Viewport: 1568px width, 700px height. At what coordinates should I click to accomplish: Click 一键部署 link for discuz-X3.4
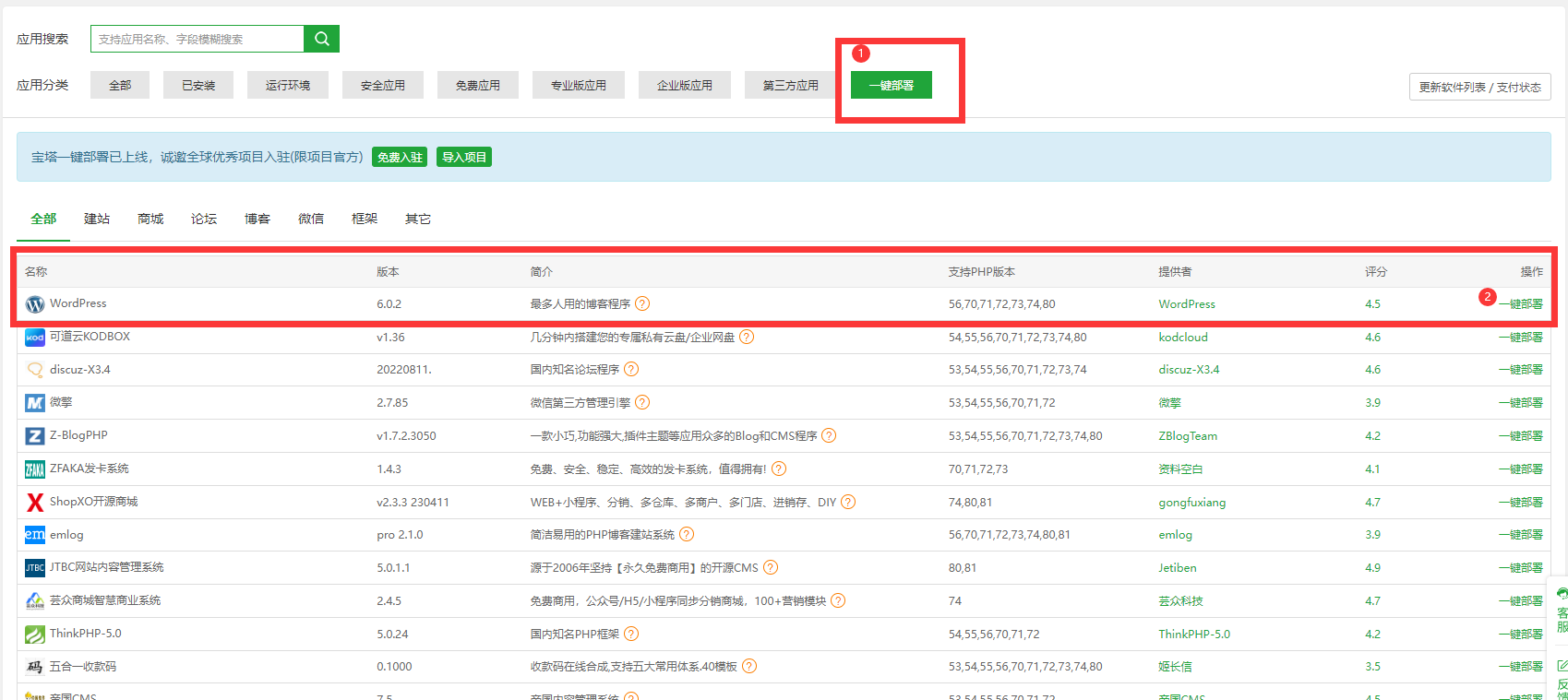(1520, 369)
